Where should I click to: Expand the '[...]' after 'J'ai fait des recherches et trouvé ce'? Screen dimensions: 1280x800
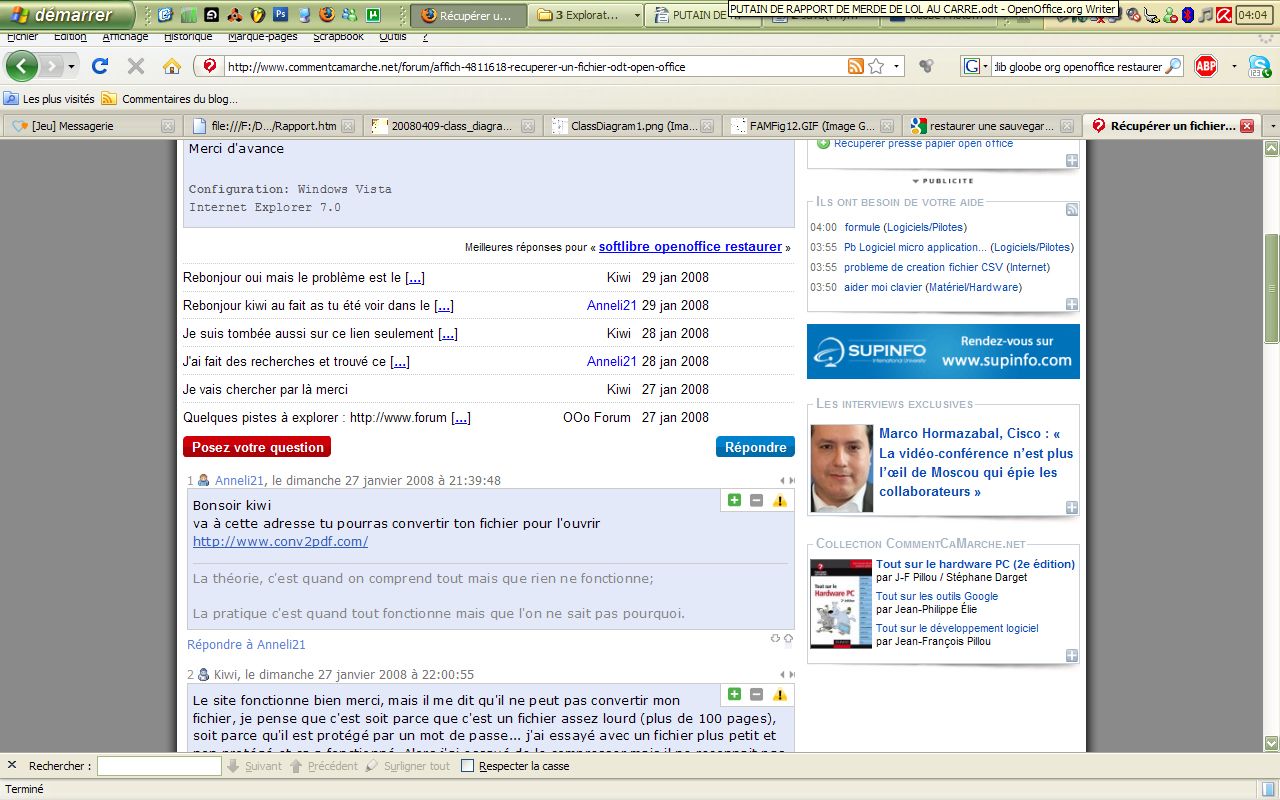400,362
